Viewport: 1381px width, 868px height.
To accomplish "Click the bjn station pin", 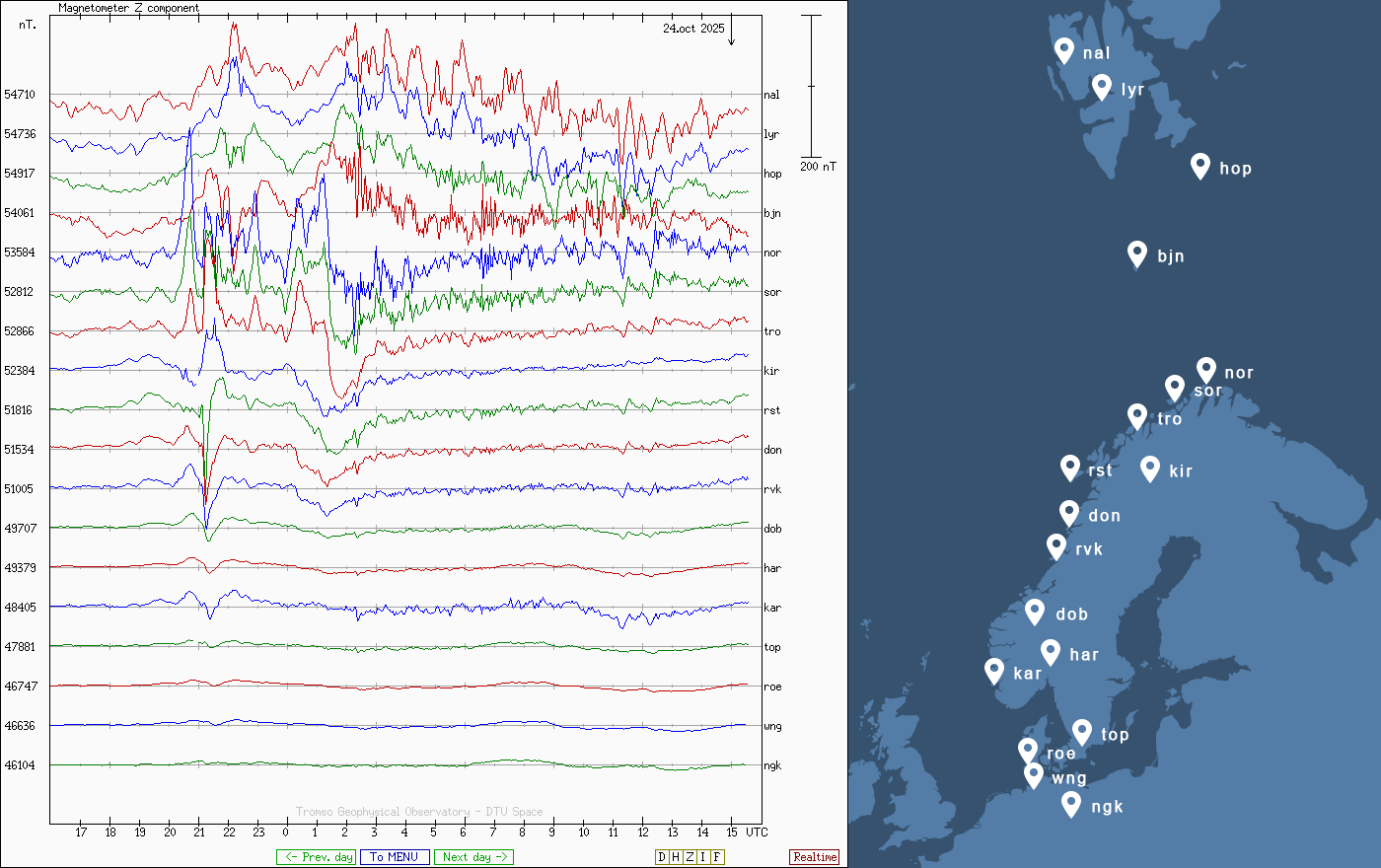I will click(1137, 253).
